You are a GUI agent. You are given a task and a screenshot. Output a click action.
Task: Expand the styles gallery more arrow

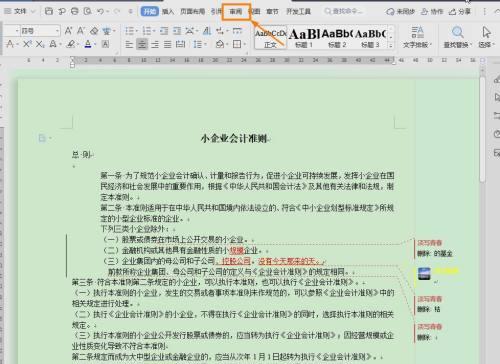click(x=391, y=45)
